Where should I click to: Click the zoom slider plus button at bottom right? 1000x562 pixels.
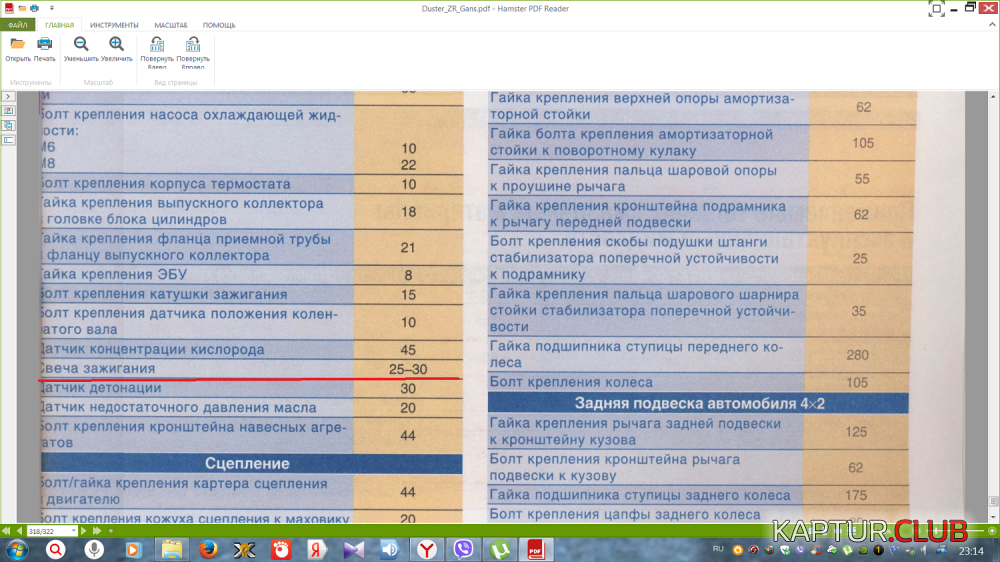(991, 530)
